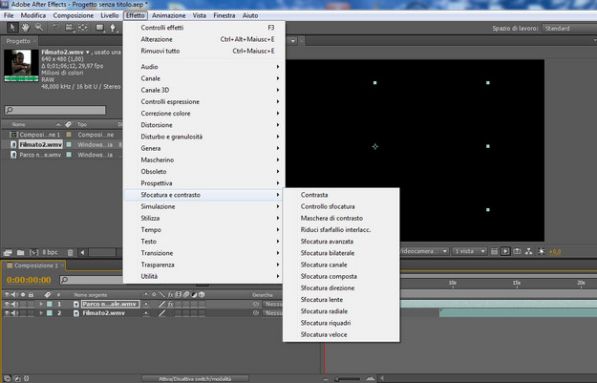Click the Project panel search field

(x=55, y=110)
